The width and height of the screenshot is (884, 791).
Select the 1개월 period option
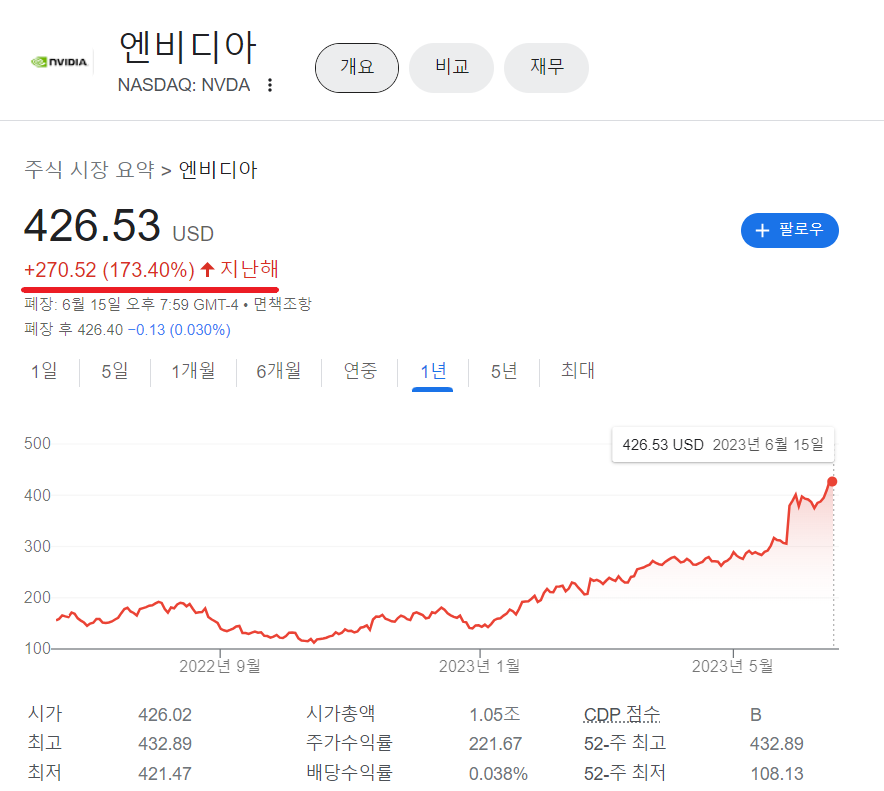pos(192,370)
